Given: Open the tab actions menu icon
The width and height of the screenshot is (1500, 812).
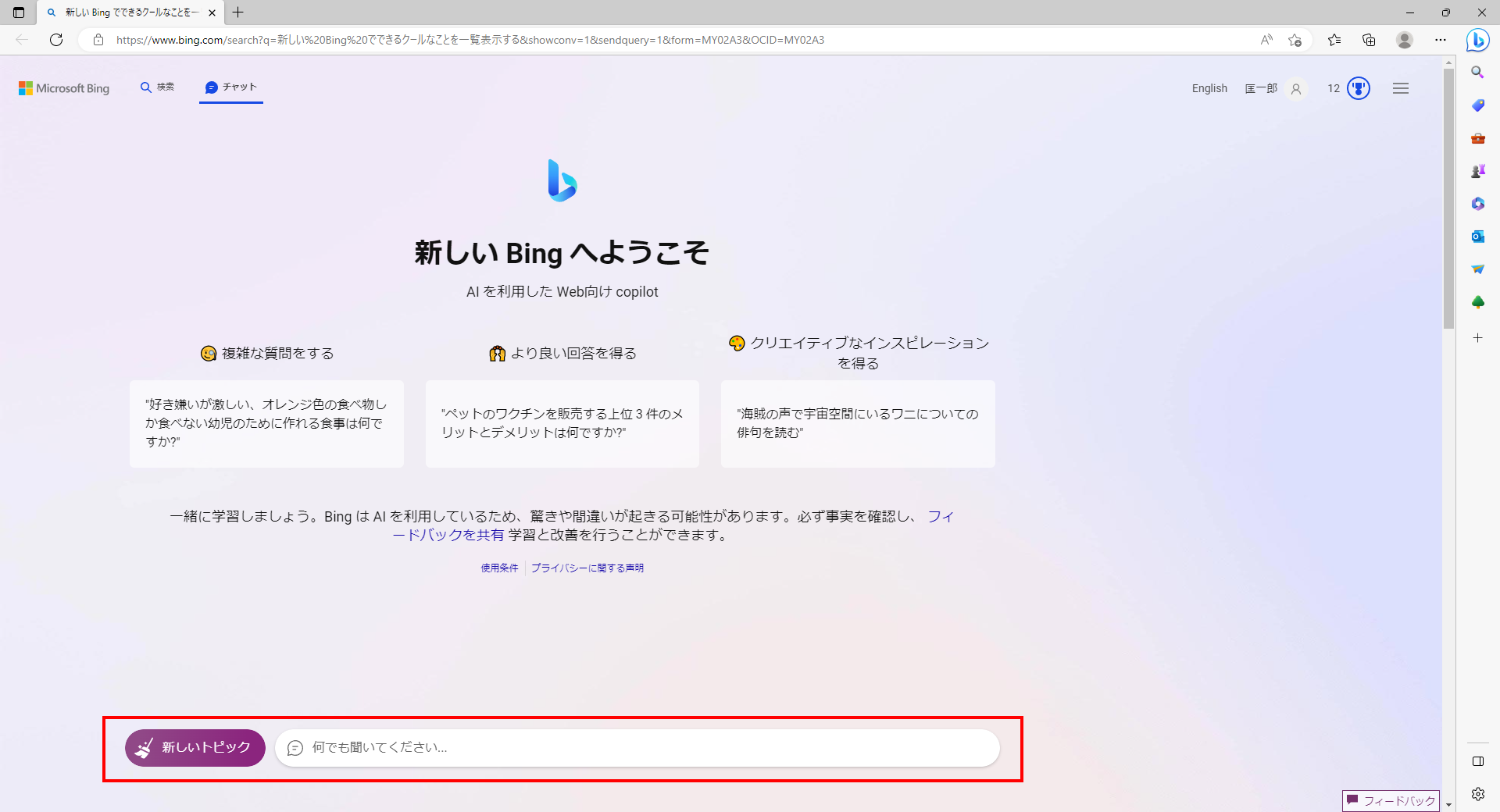Looking at the screenshot, I should pyautogui.click(x=19, y=12).
